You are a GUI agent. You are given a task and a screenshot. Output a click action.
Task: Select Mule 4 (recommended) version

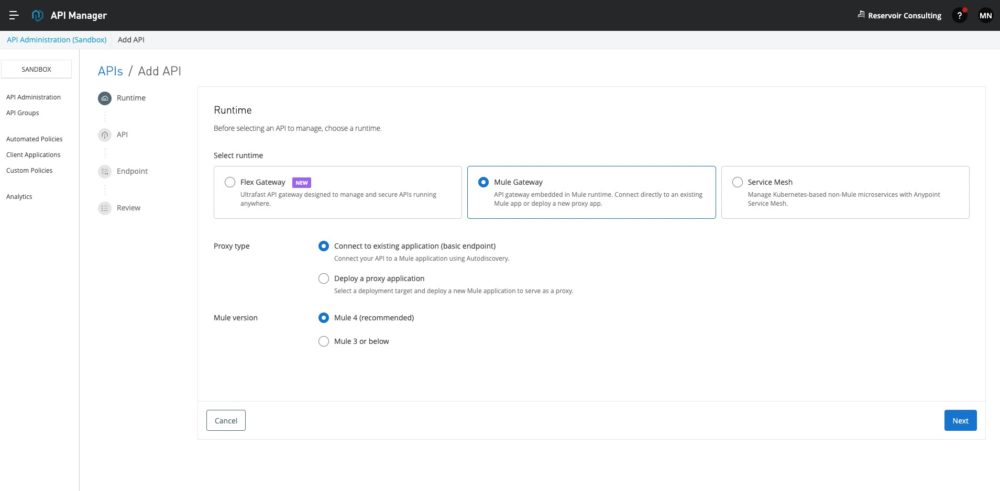(323, 318)
